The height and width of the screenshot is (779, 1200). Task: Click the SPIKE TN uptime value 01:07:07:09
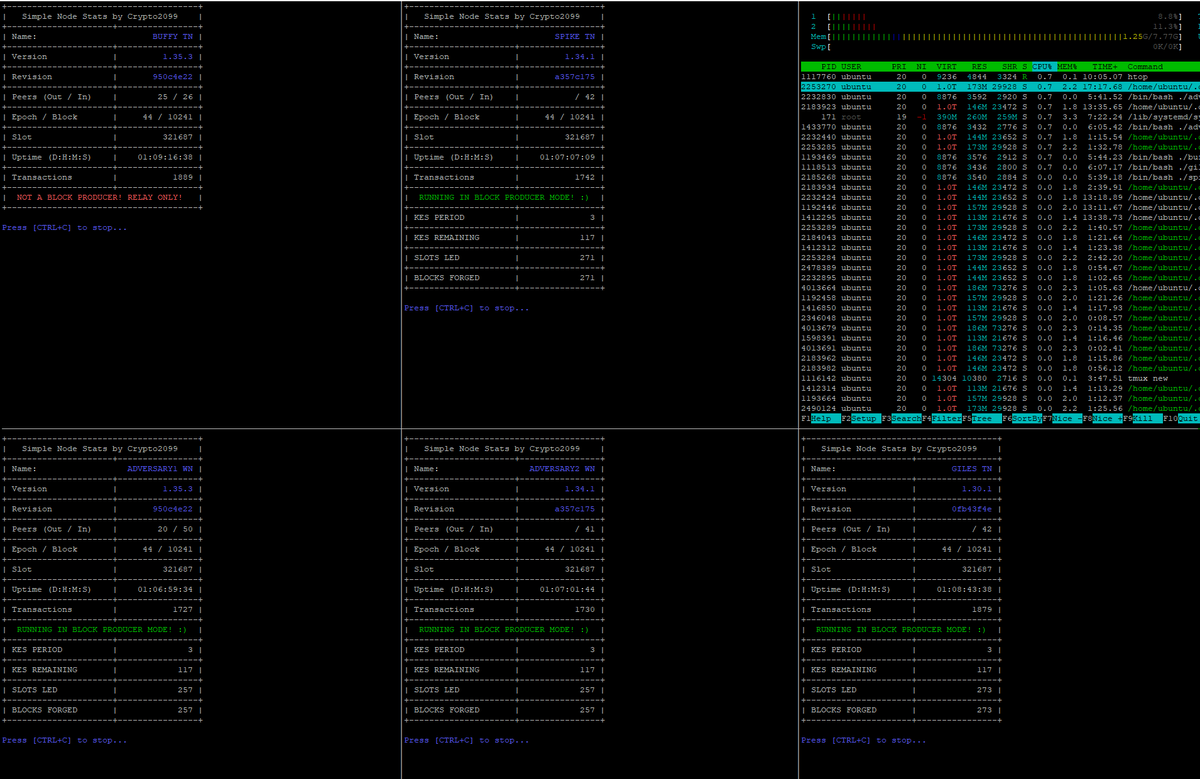pyautogui.click(x=568, y=157)
